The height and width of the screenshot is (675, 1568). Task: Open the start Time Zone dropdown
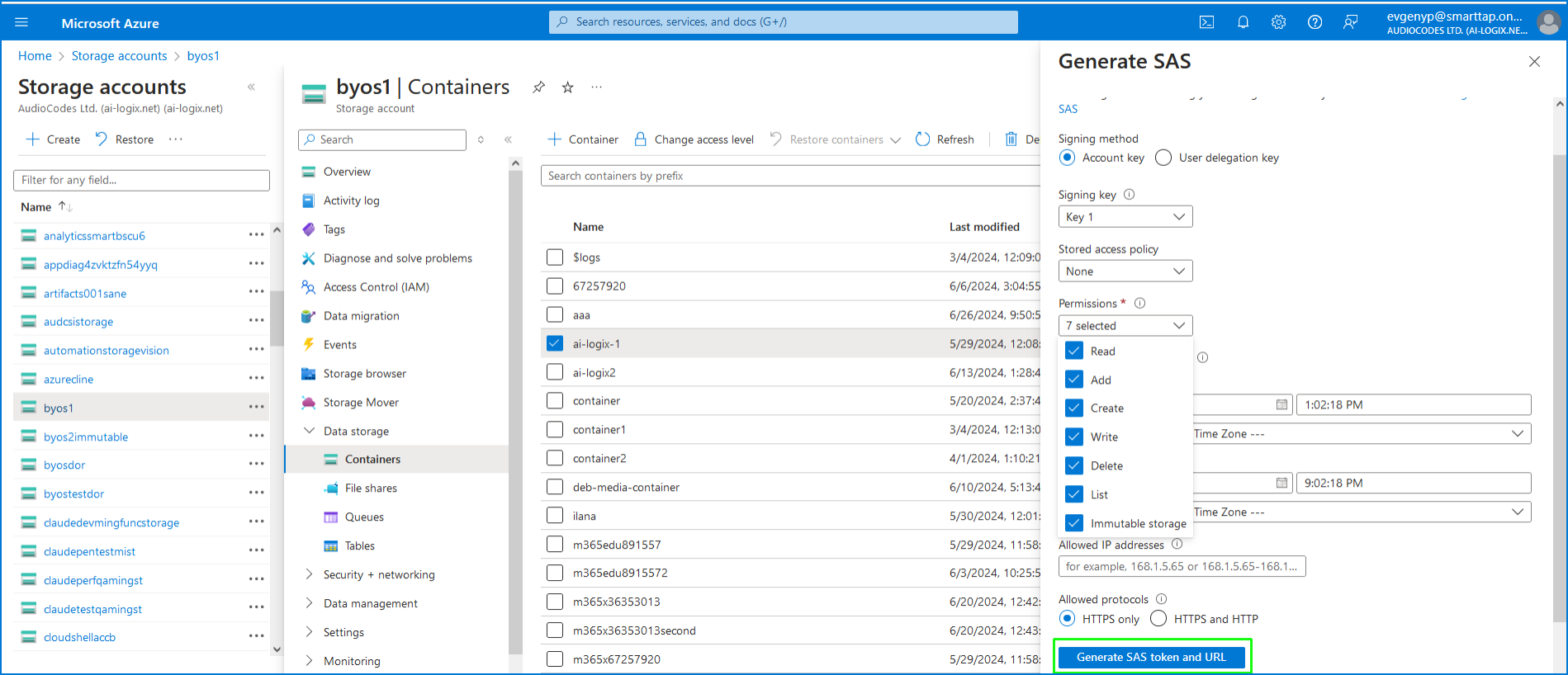(1362, 433)
